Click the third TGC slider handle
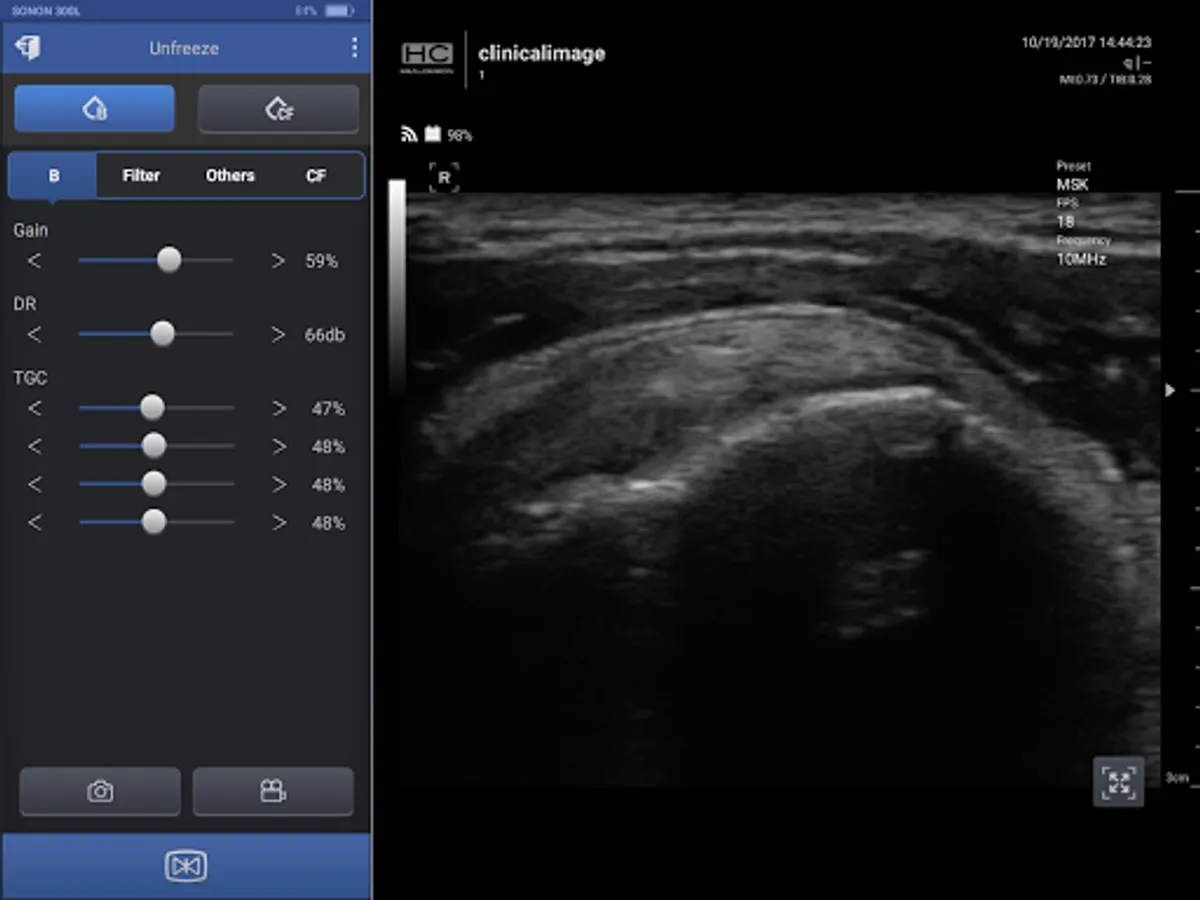The height and width of the screenshot is (900, 1200). [153, 484]
